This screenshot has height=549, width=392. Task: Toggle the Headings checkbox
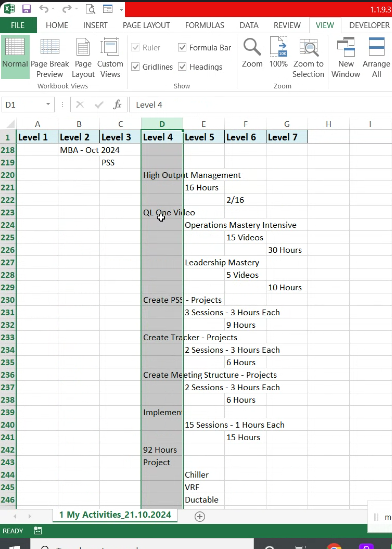182,67
